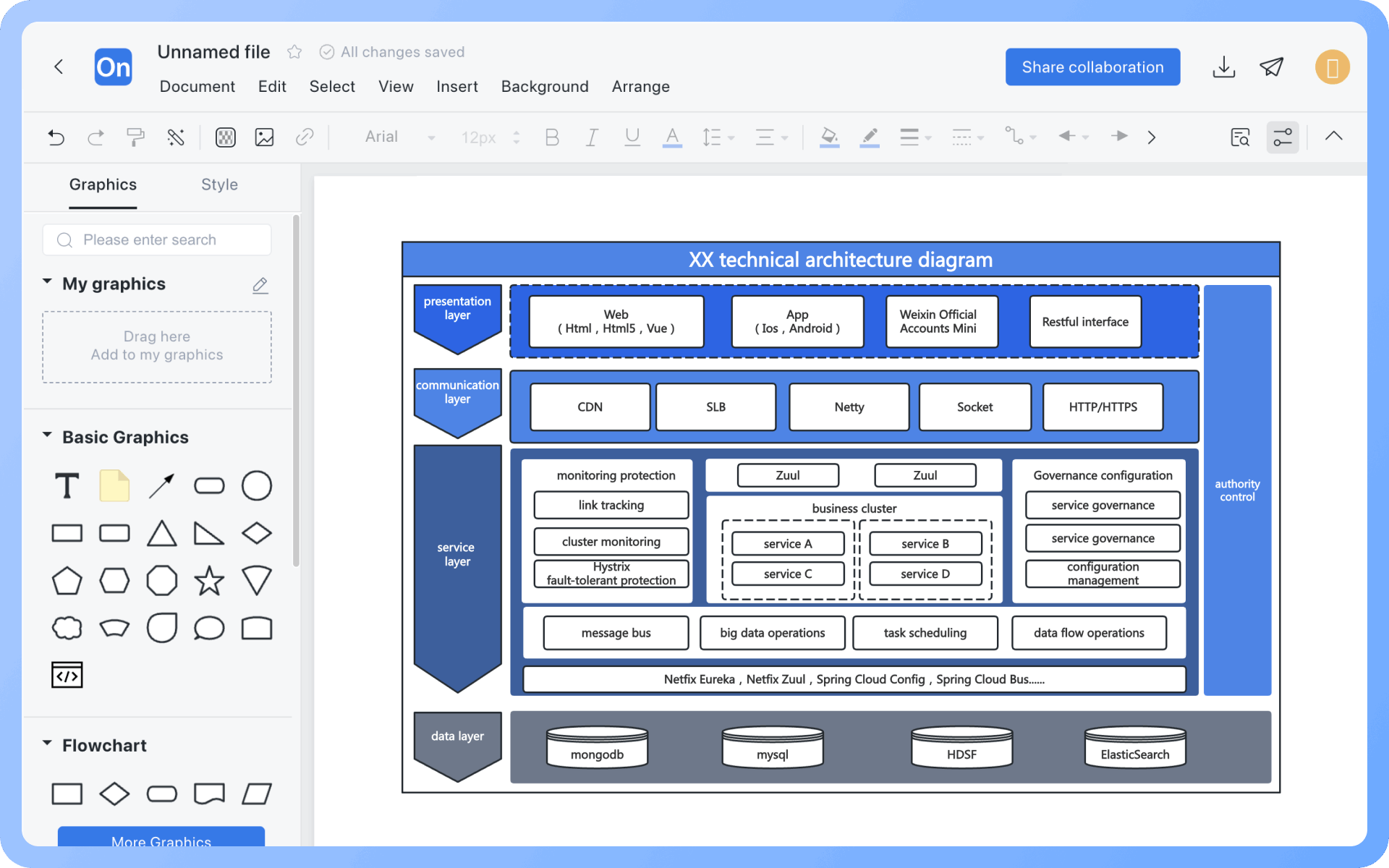This screenshot has width=1389, height=868.
Task: Open the find and replace icon
Action: click(x=1240, y=137)
